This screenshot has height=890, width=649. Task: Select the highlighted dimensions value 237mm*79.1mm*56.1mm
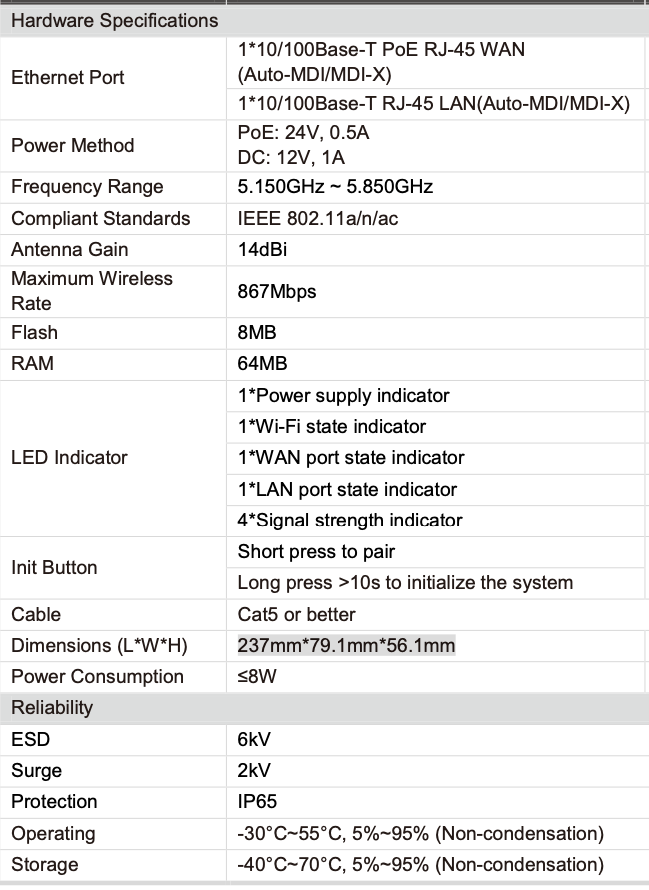coord(346,646)
